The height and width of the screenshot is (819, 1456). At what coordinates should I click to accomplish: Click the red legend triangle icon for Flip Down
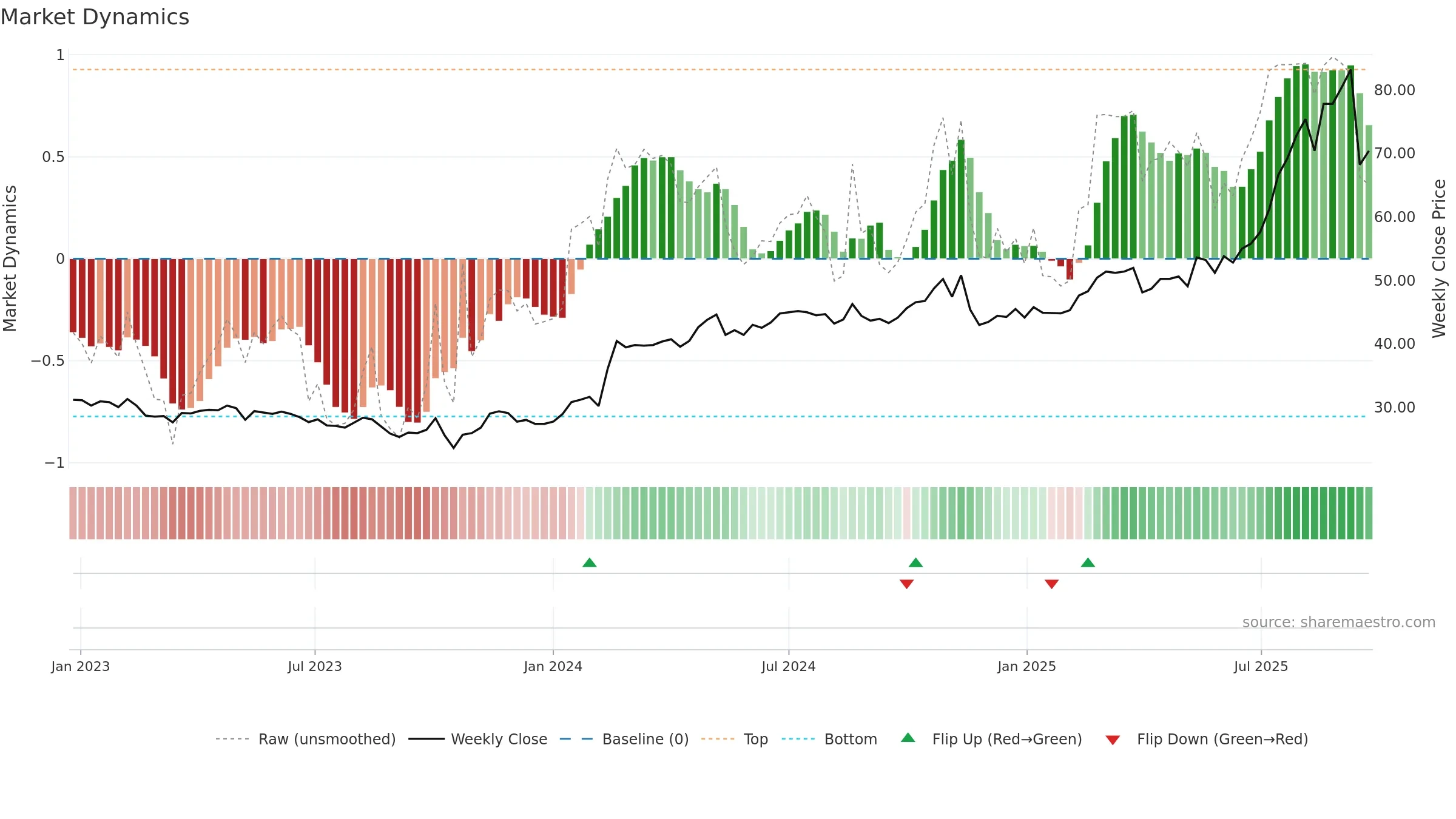pos(1113,740)
